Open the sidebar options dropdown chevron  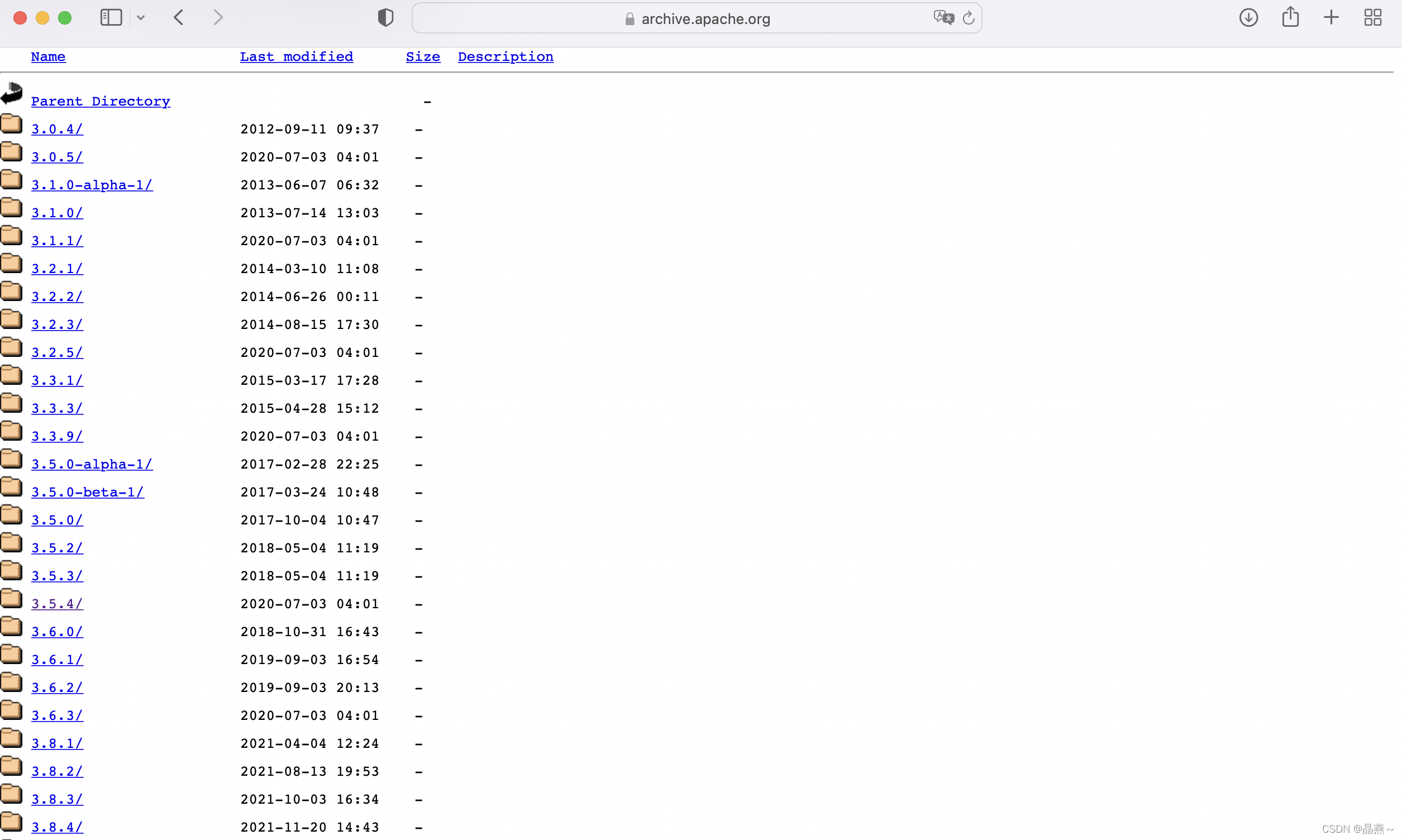(x=141, y=17)
